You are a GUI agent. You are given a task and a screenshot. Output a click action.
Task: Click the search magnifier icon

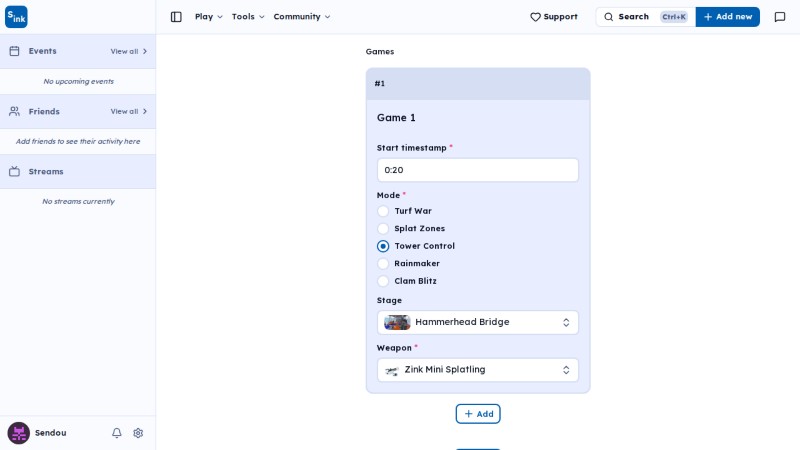608,17
